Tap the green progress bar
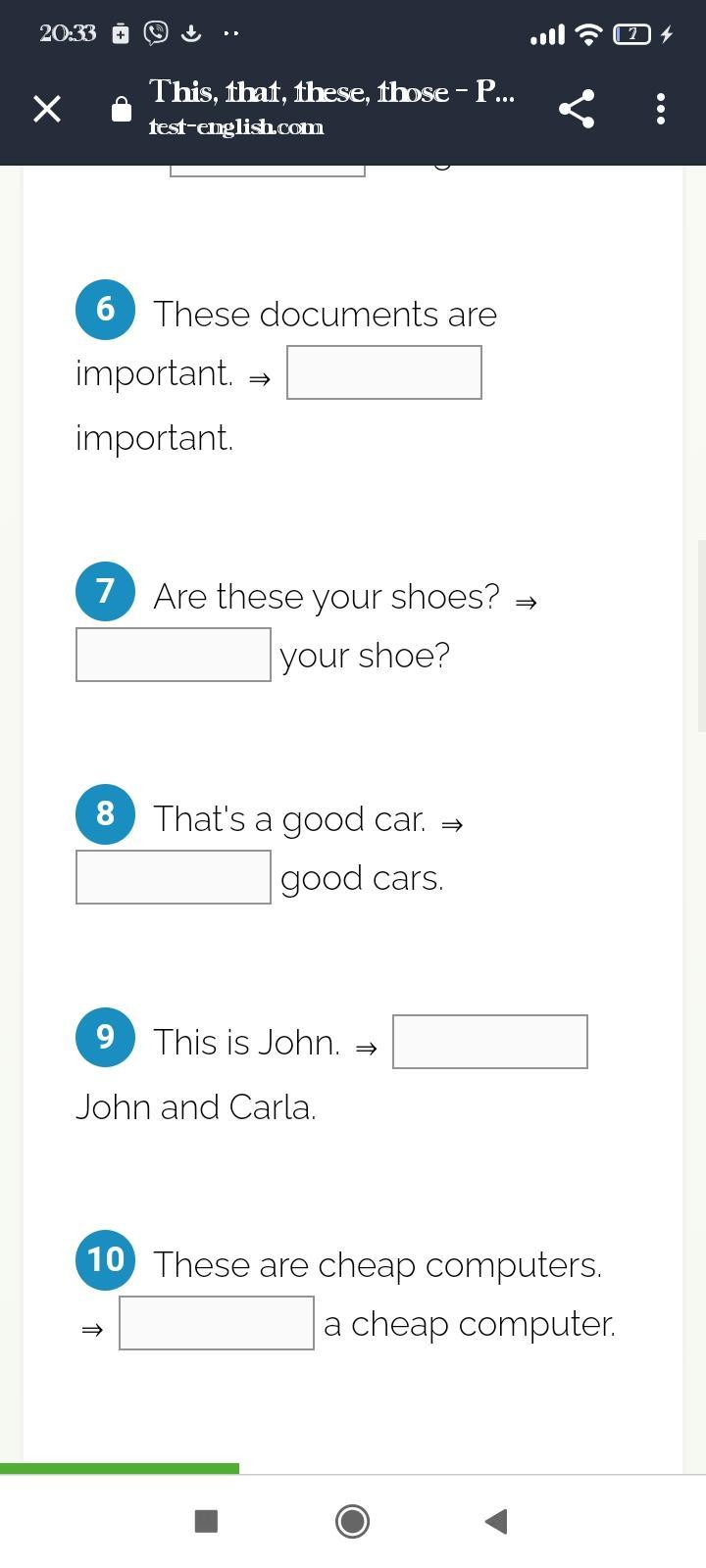This screenshot has width=706, height=1568. click(119, 1468)
